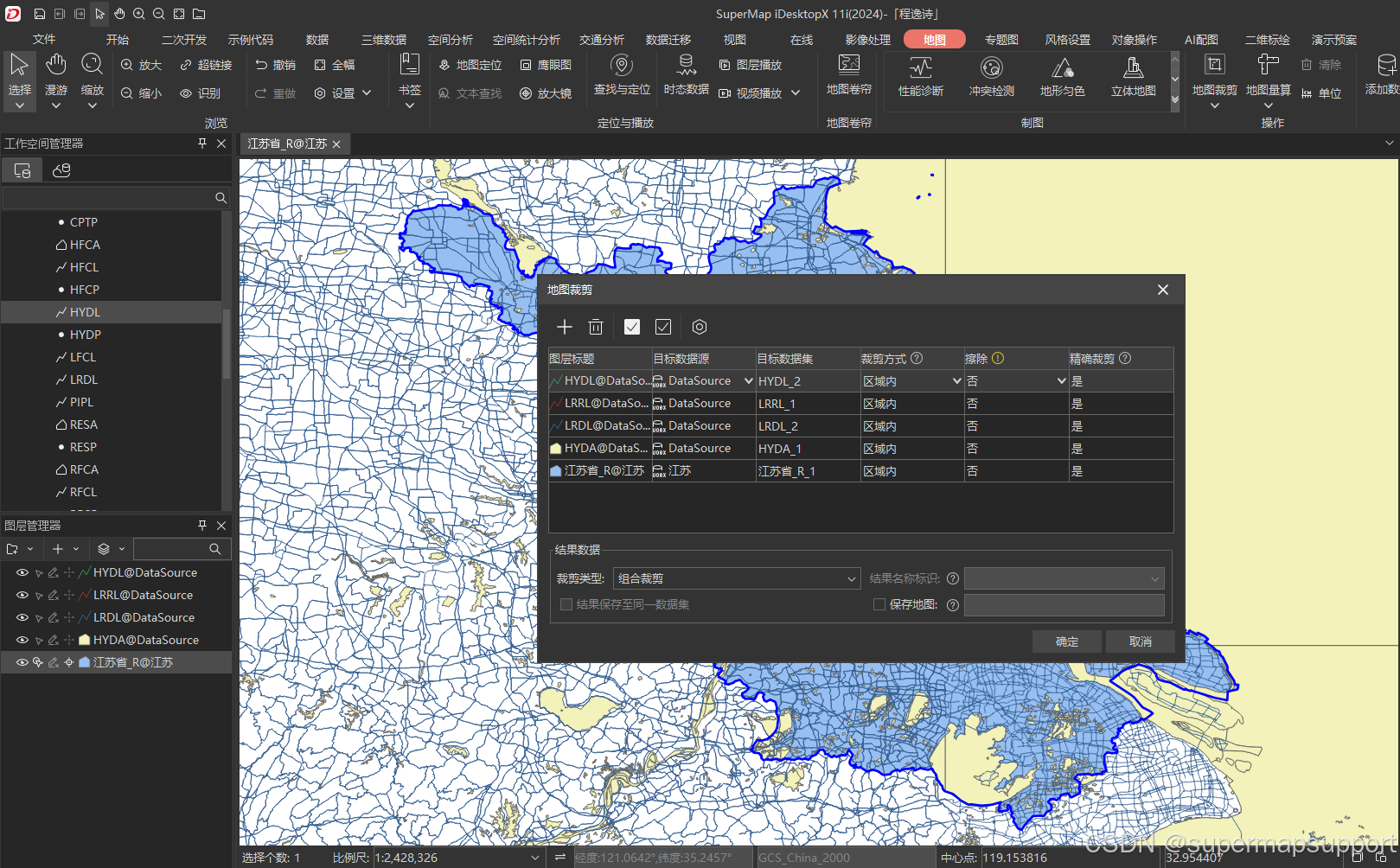Hide the HYDA@DataSource layer with eye icon
This screenshot has width=1400, height=868.
coord(22,641)
